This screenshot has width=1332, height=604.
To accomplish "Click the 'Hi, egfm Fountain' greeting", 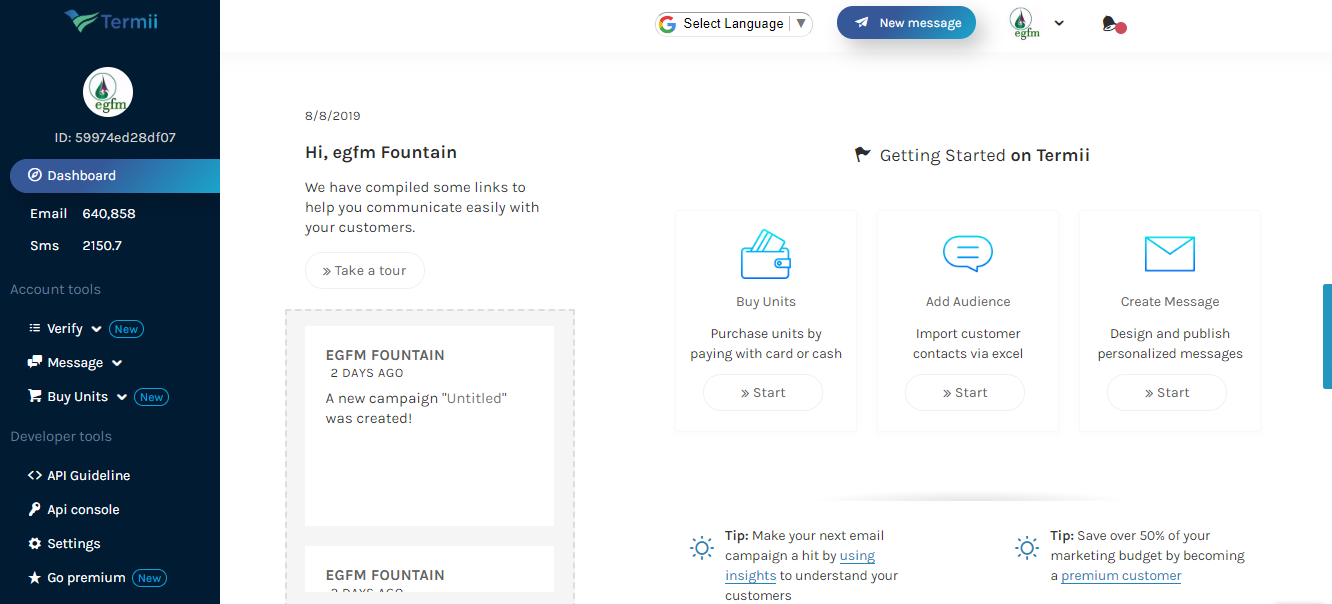I will click(381, 153).
